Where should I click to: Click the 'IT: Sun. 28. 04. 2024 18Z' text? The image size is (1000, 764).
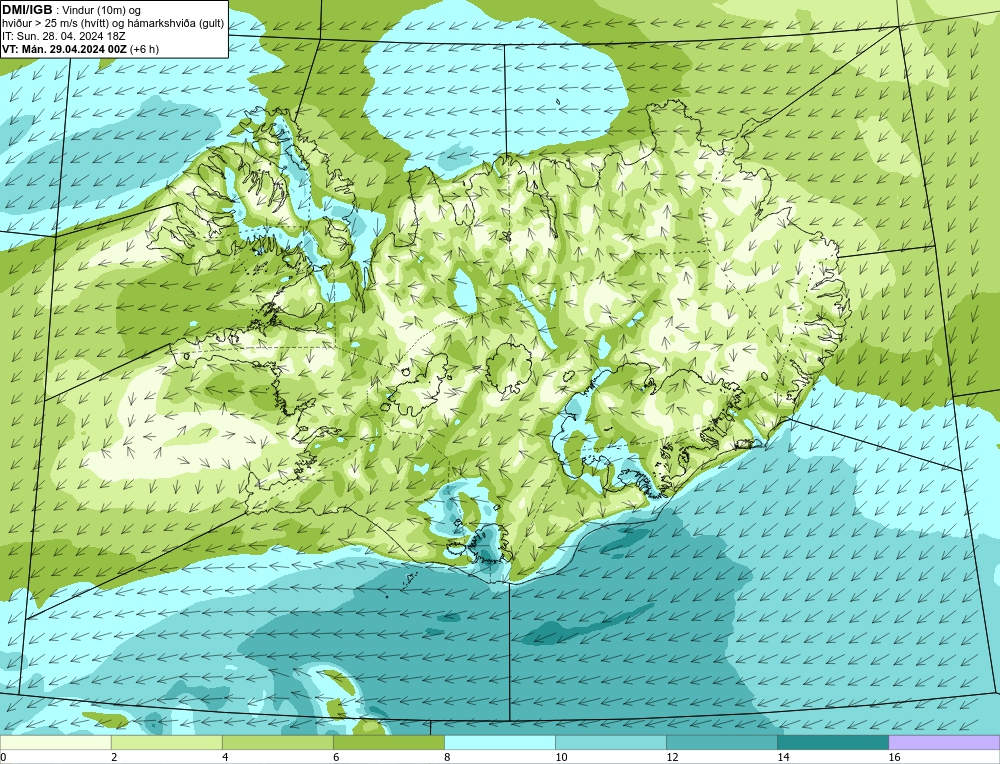(64, 36)
